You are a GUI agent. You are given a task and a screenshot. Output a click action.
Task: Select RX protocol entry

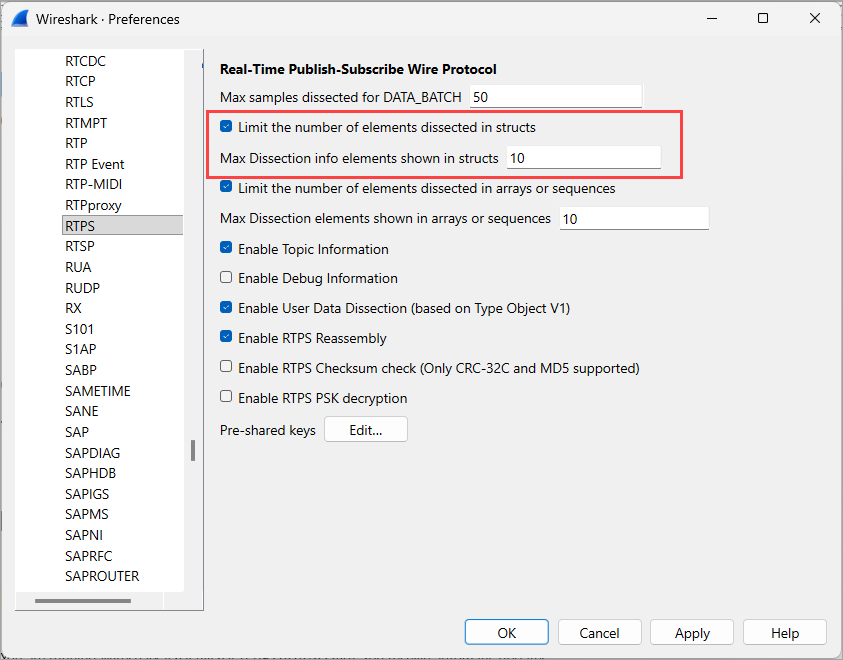coord(73,309)
